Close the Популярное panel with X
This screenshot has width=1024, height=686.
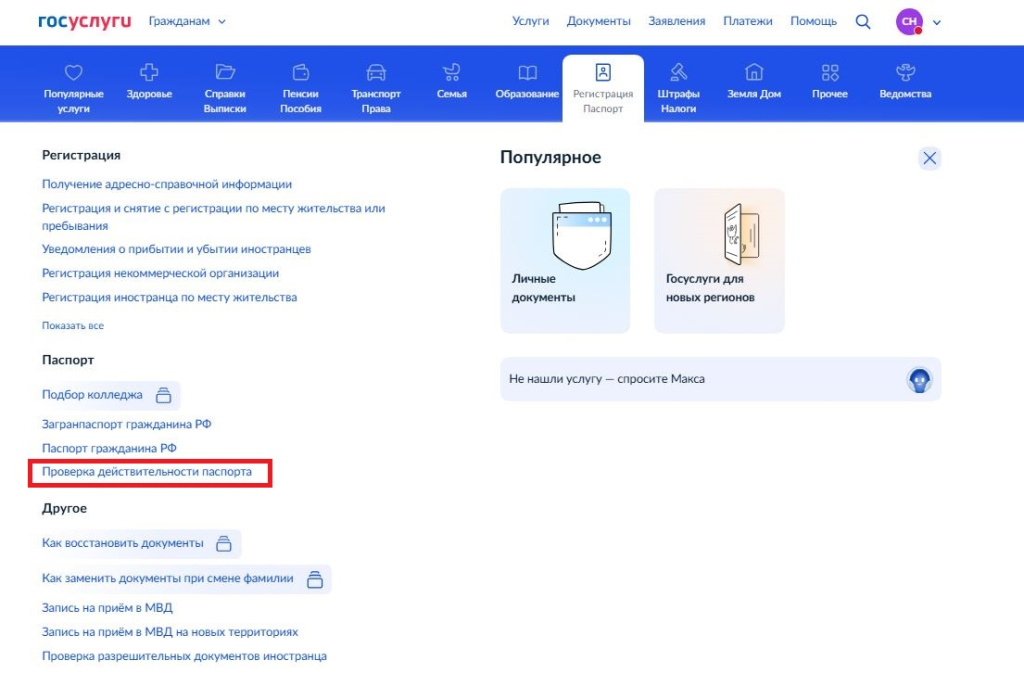click(929, 158)
